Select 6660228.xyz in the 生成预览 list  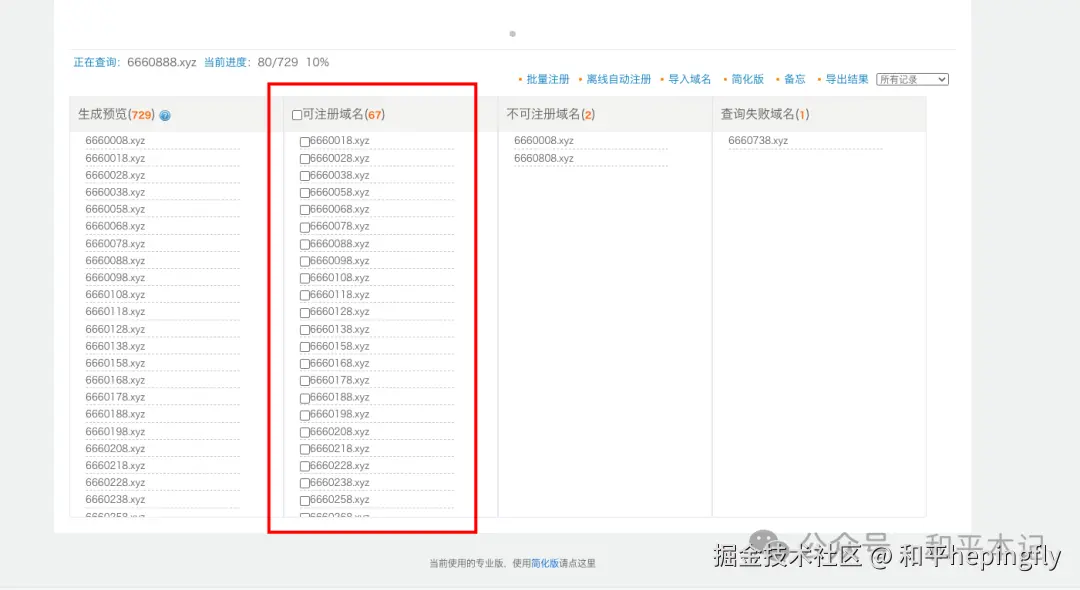115,483
